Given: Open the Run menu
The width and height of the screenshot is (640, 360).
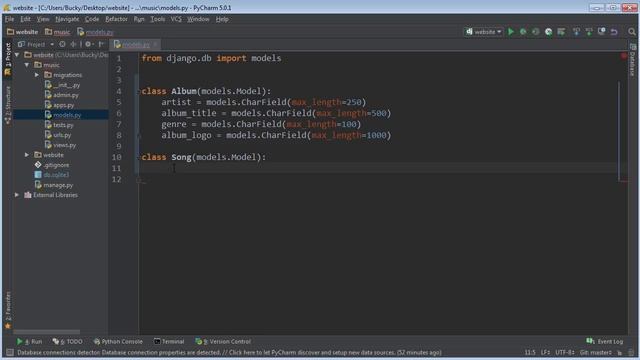Looking at the screenshot, I should click(139, 19).
